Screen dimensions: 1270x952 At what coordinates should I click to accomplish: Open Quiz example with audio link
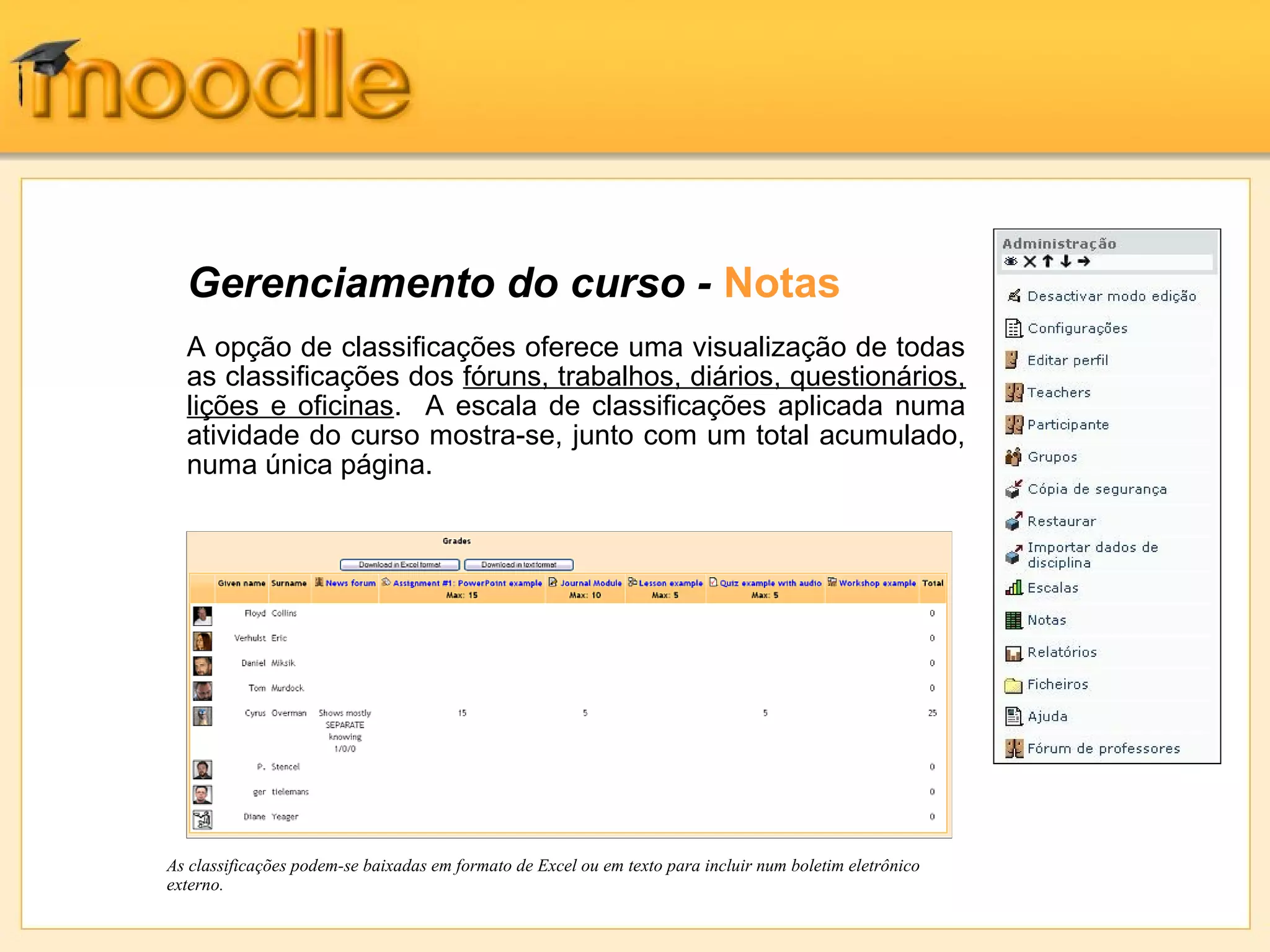pos(771,583)
